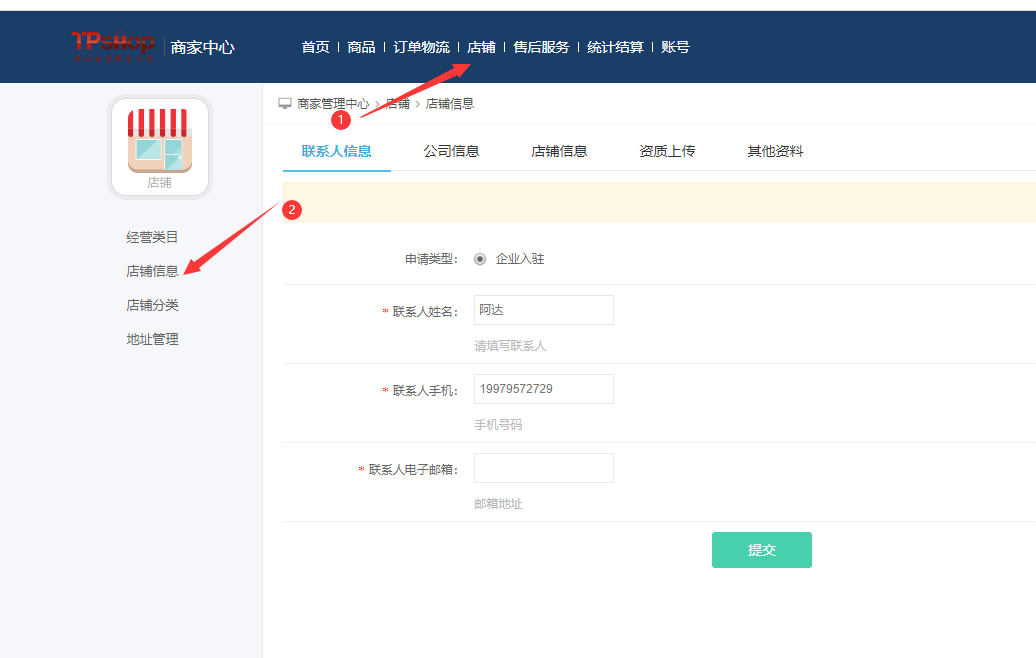1036x658 pixels.
Task: Select 店铺分类 in the sidebar
Action: coord(152,305)
